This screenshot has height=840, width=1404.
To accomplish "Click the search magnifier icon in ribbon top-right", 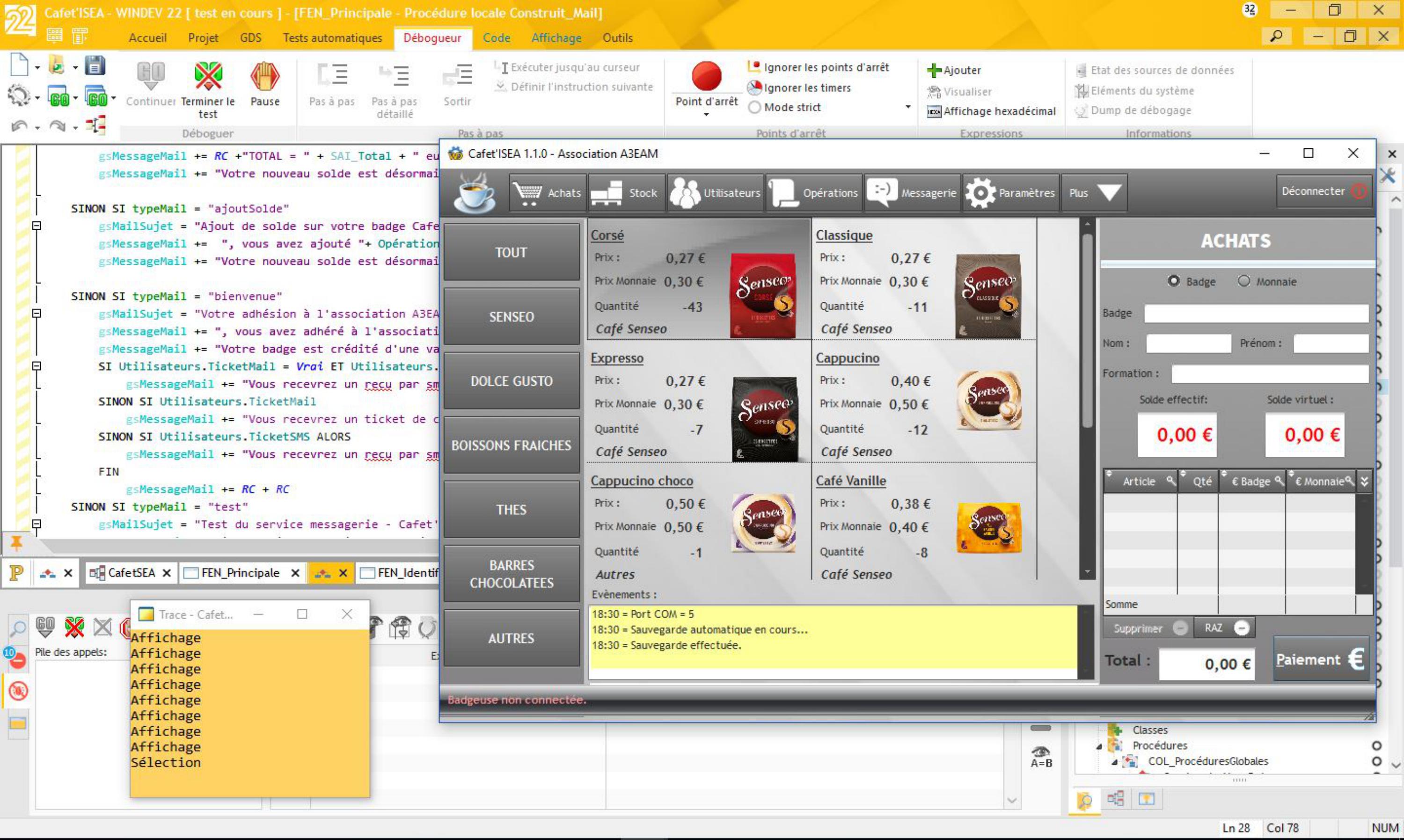I will [1276, 37].
